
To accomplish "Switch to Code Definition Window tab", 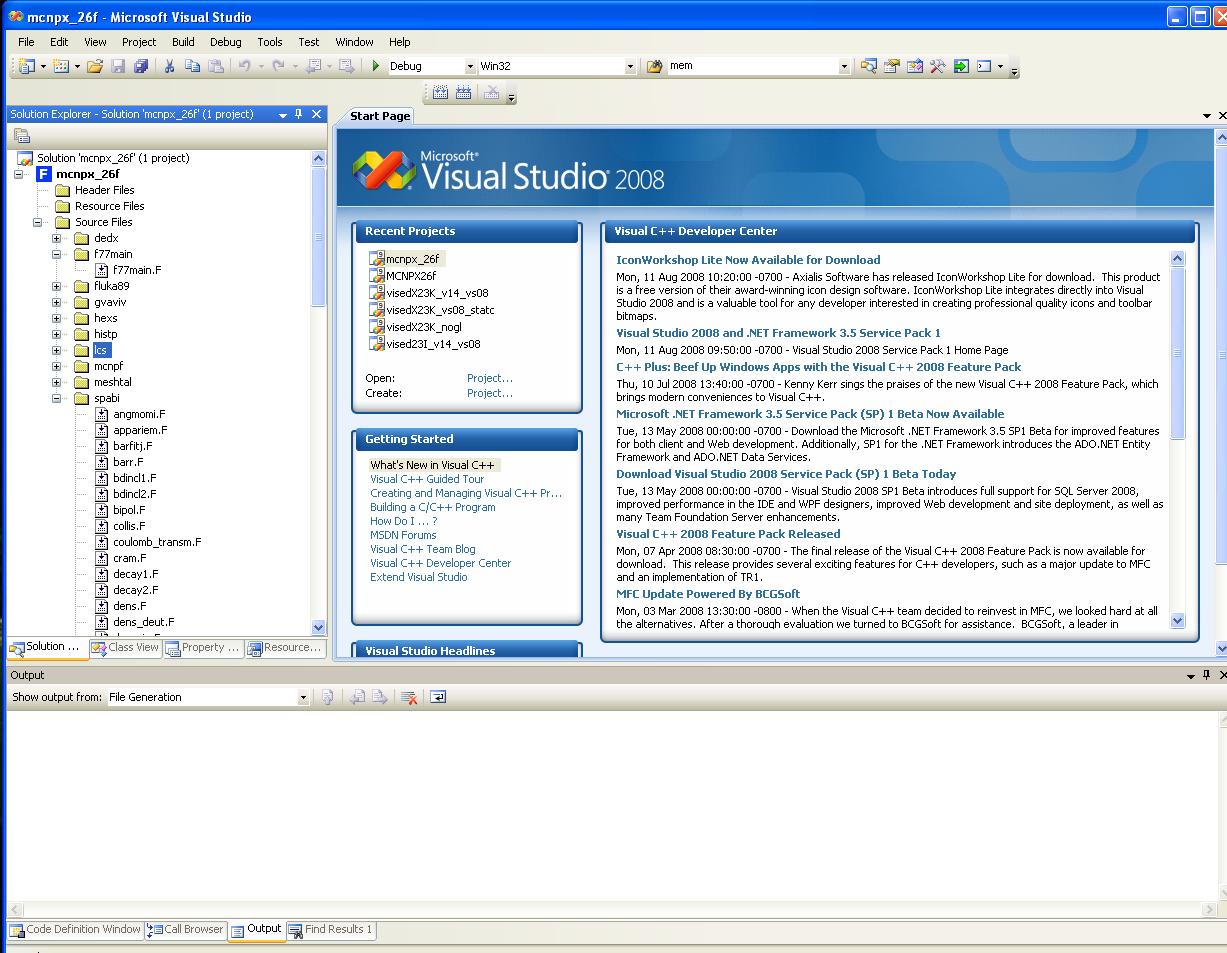I will click(76, 929).
